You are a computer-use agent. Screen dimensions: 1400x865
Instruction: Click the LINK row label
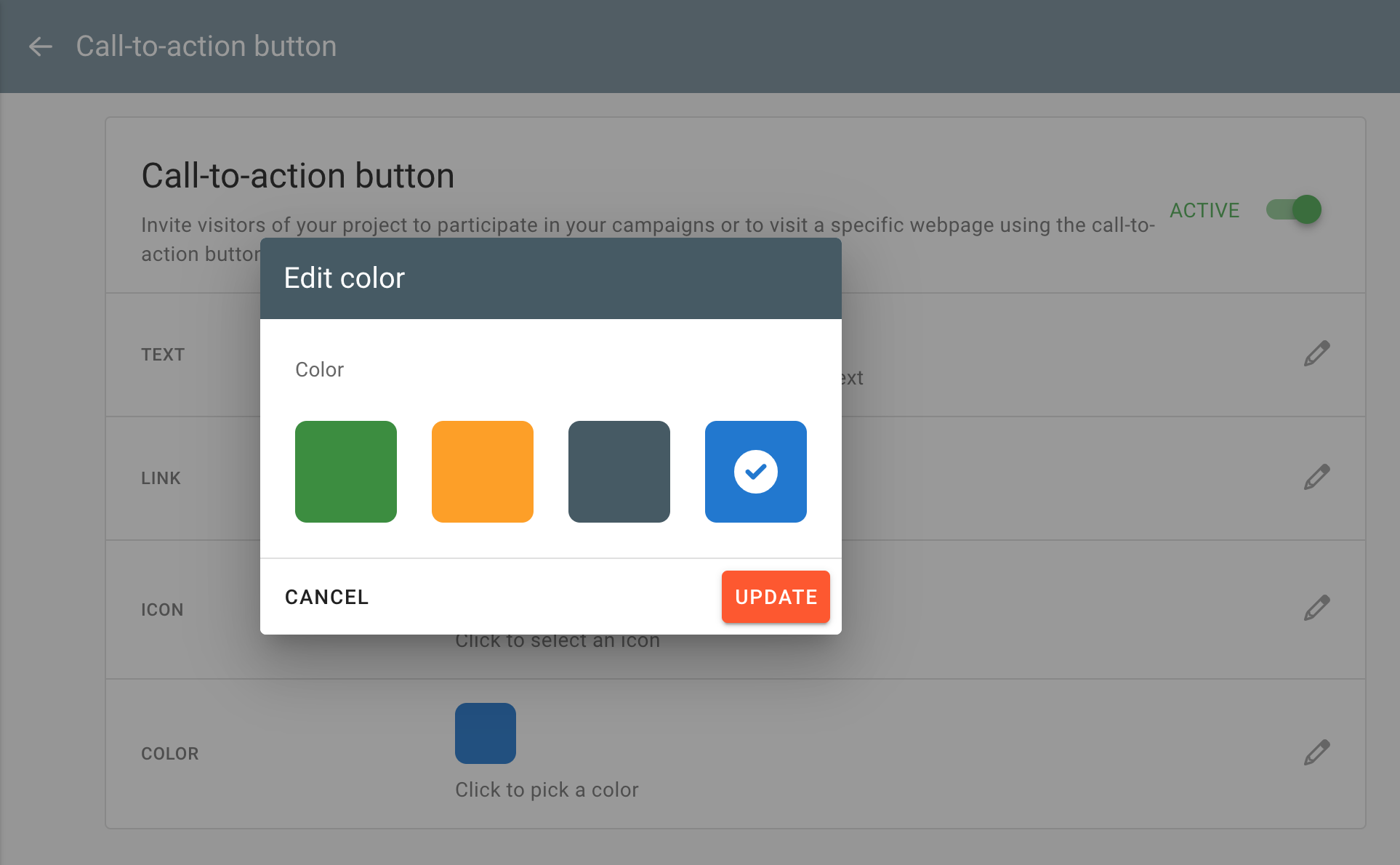pyautogui.click(x=161, y=478)
